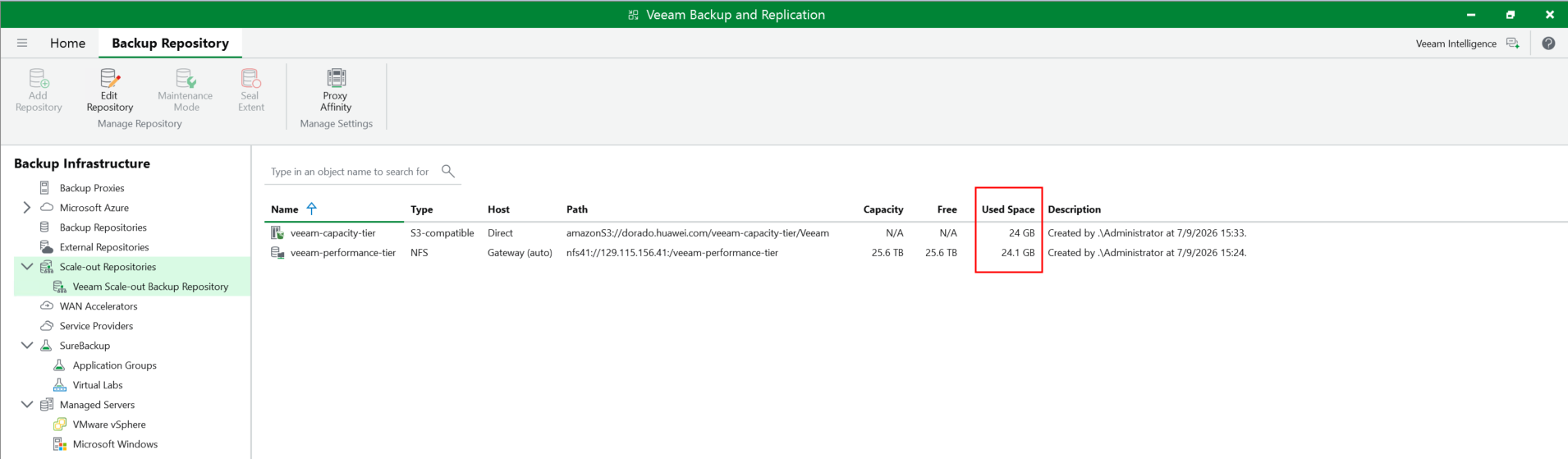Click the Service Providers icon
This screenshot has width=1568, height=459.
tap(47, 326)
